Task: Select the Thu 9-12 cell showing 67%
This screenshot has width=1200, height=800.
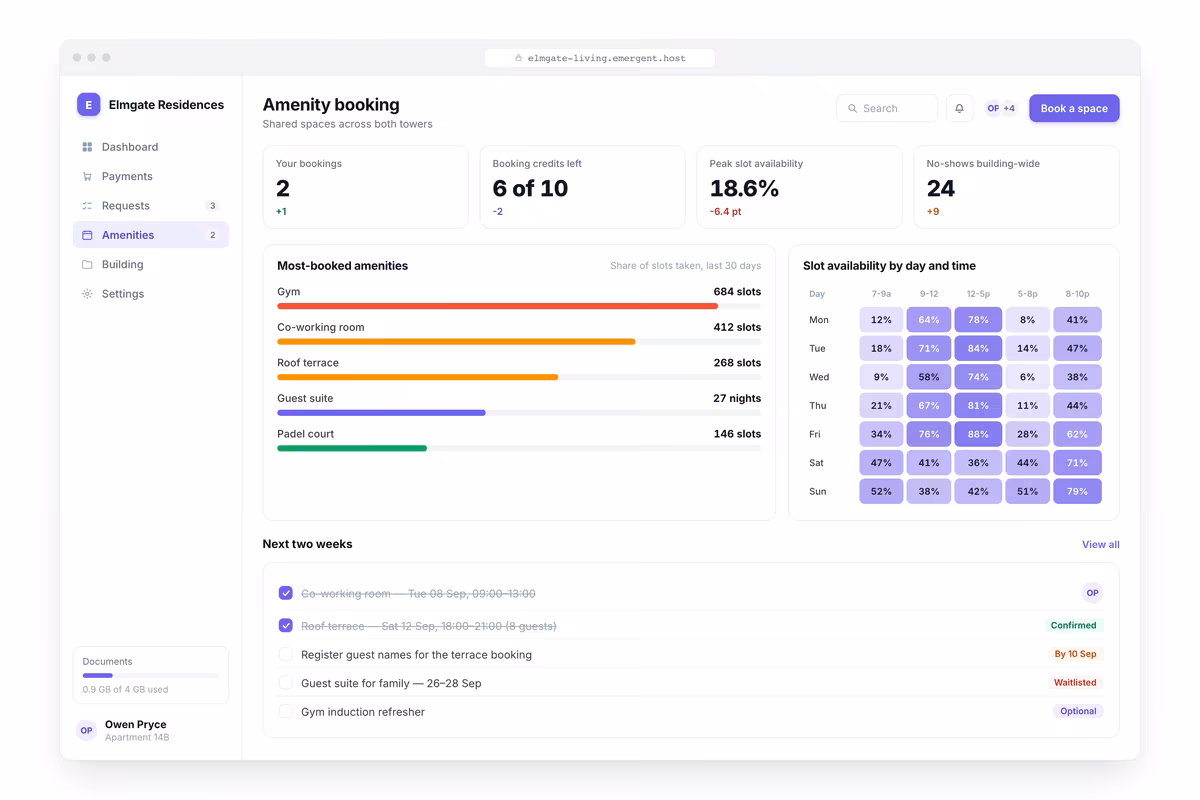Action: click(x=929, y=406)
